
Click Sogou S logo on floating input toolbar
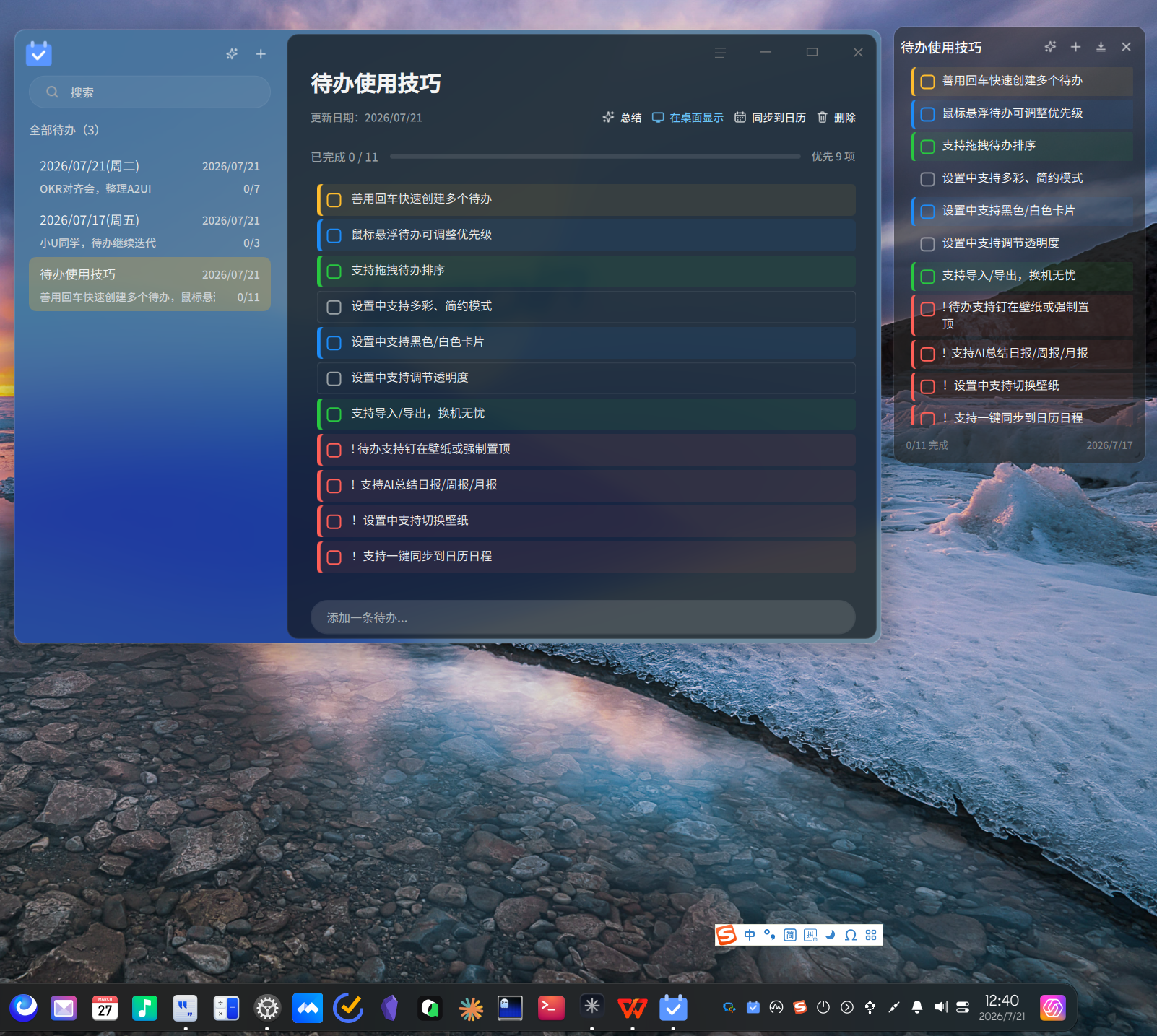pos(727,935)
